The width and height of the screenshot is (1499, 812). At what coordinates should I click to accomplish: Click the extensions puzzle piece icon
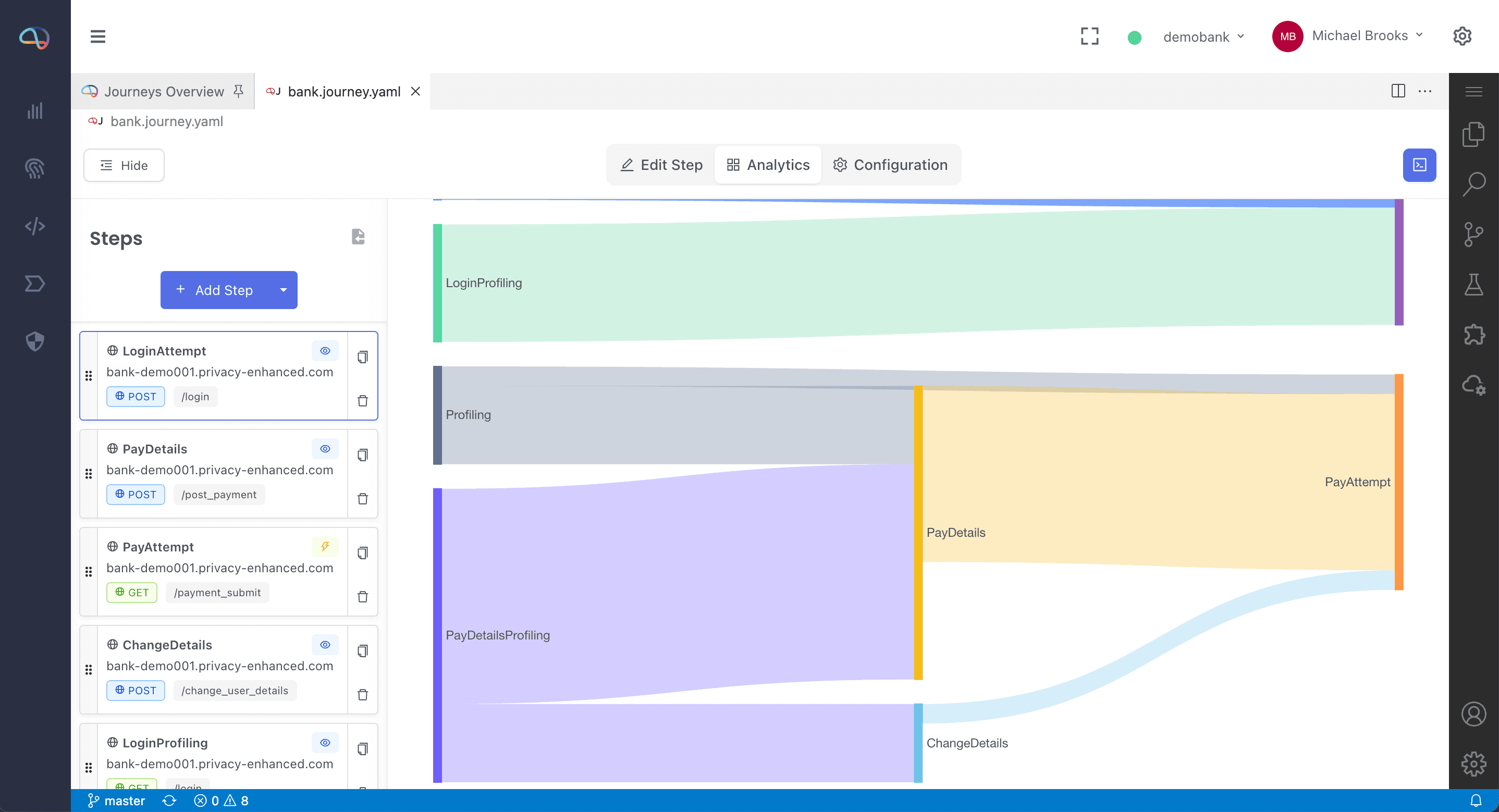click(1473, 335)
